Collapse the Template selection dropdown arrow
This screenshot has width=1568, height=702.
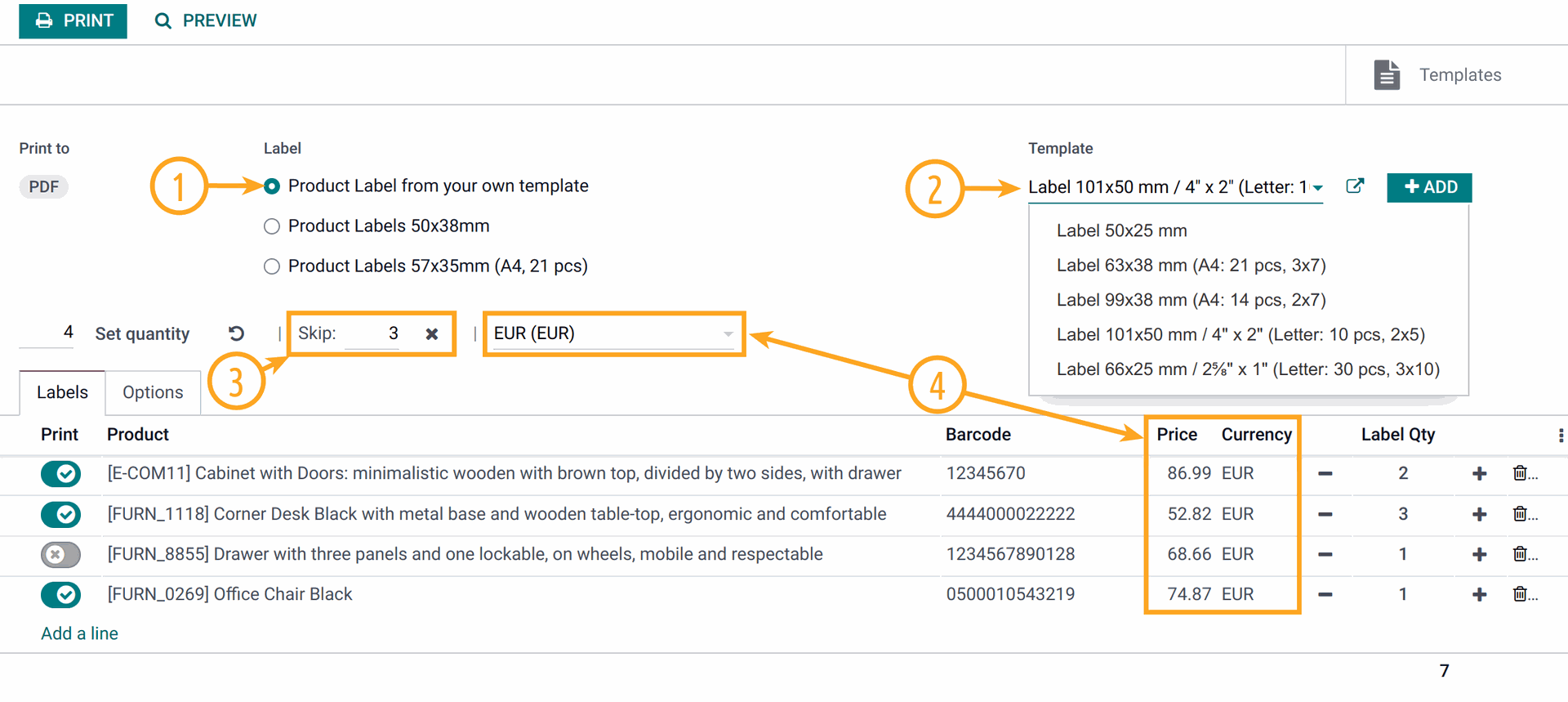tap(1318, 188)
